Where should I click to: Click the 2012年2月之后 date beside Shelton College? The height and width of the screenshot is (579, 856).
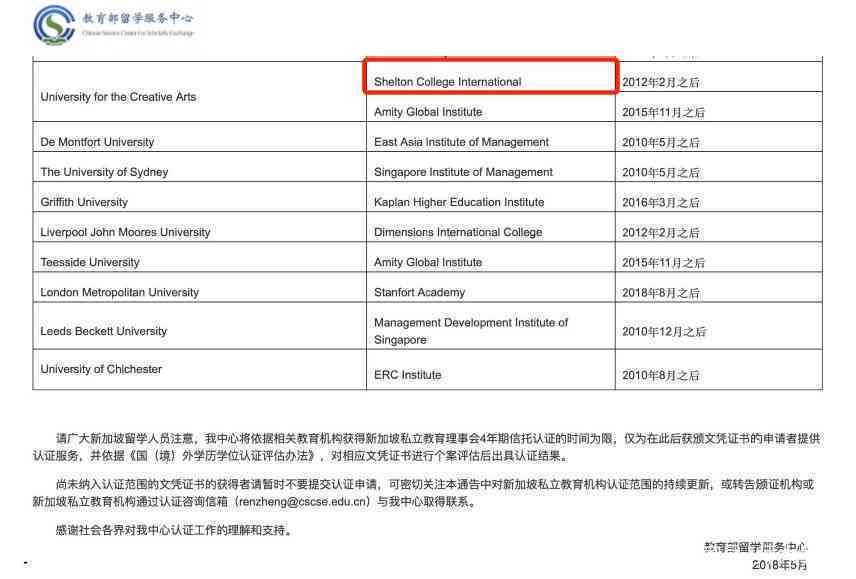coord(661,82)
